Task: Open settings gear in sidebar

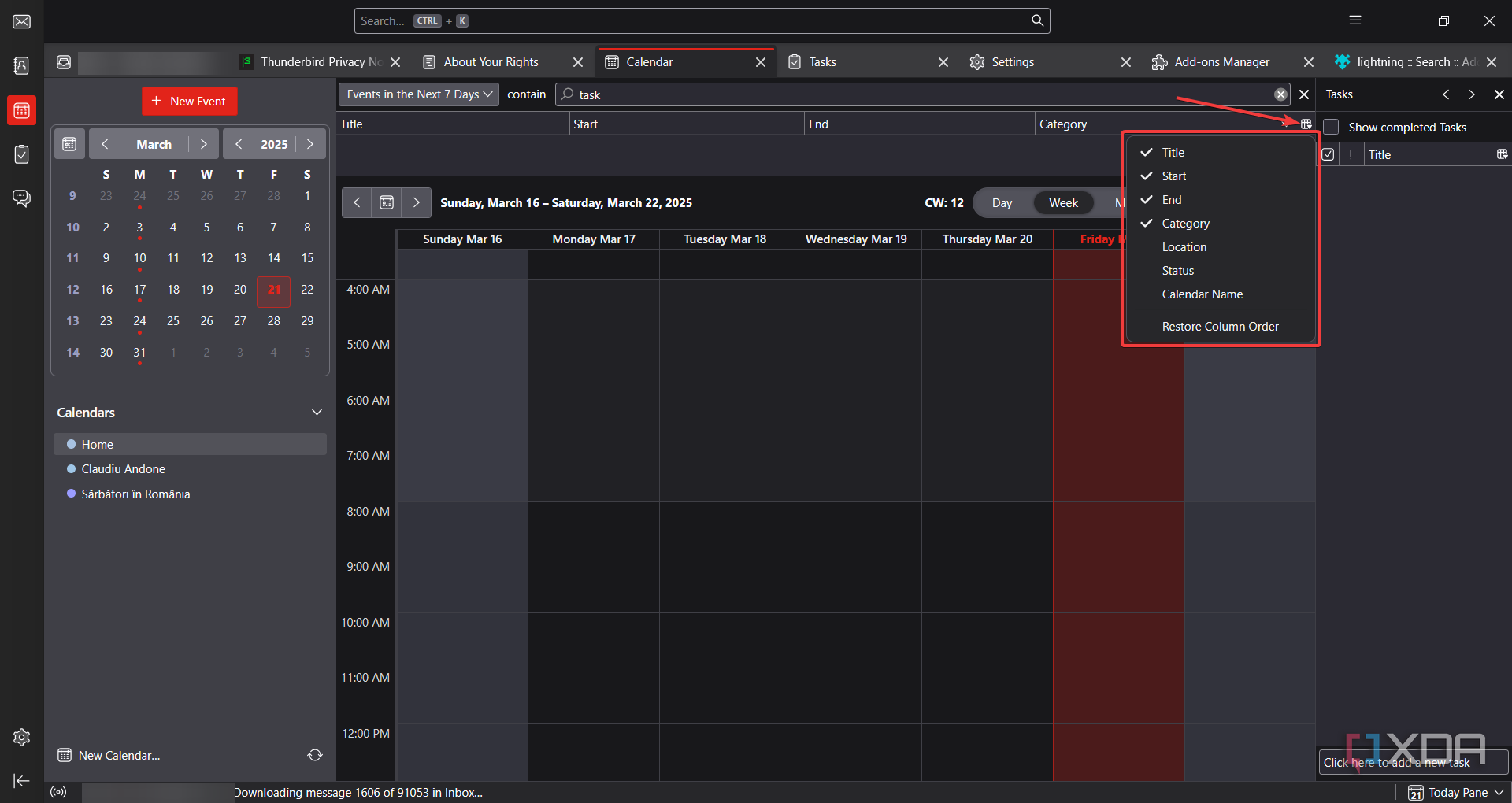Action: point(22,737)
